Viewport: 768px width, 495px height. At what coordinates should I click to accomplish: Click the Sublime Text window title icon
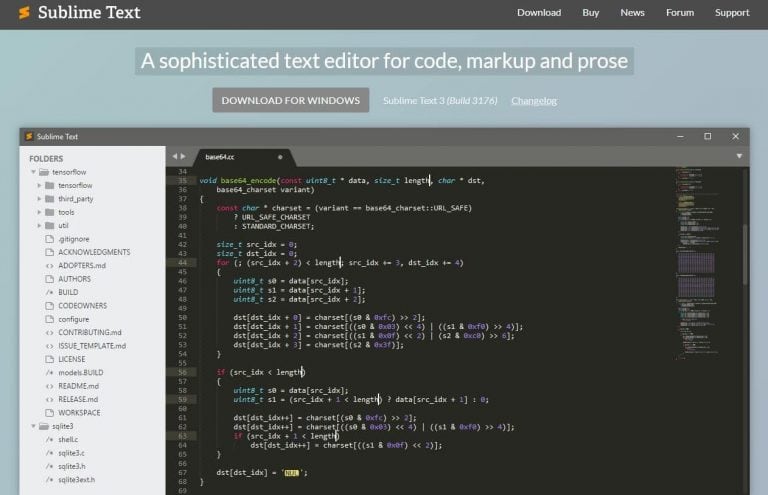coord(29,136)
